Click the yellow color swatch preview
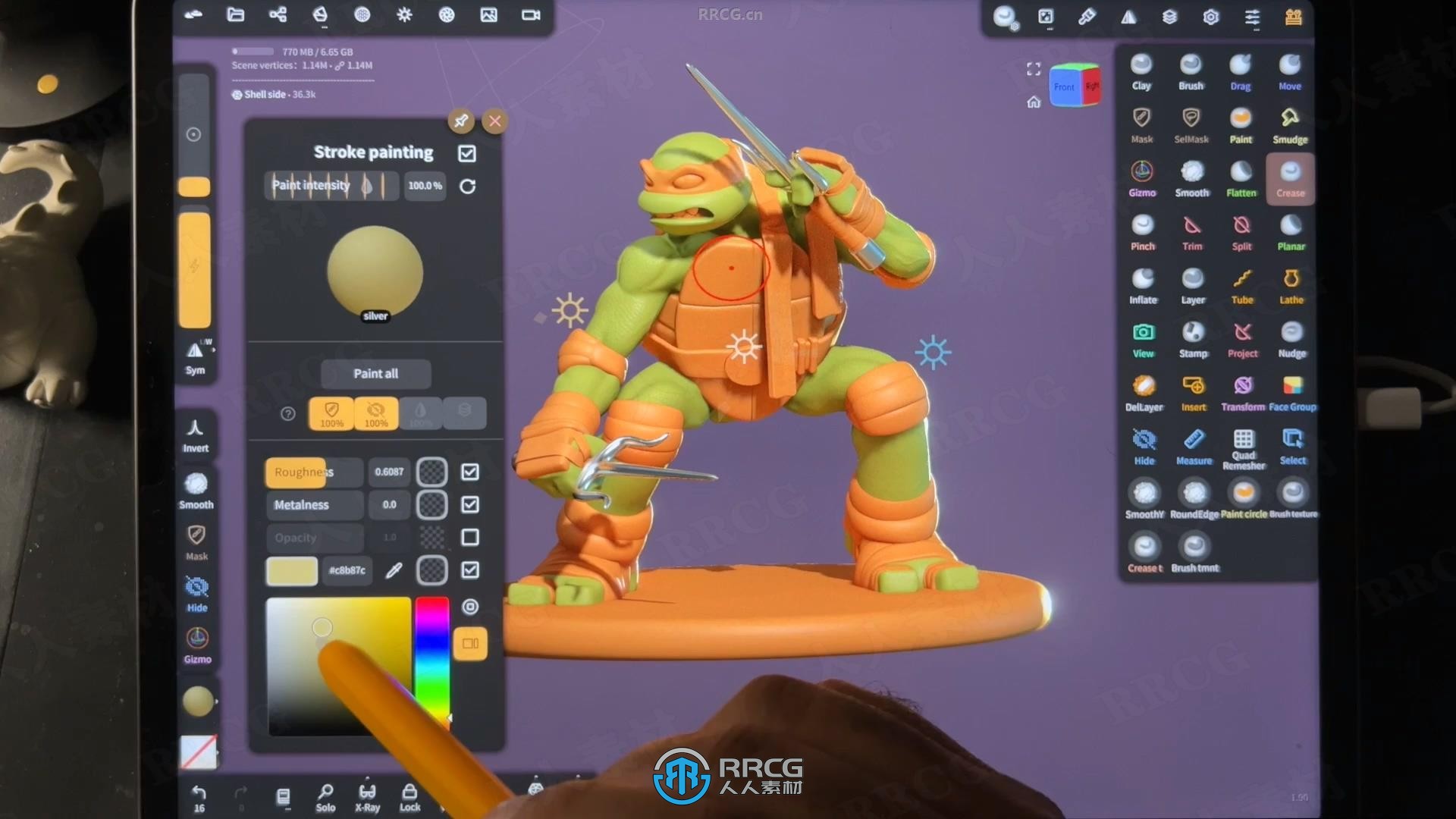1456x819 pixels. point(292,570)
